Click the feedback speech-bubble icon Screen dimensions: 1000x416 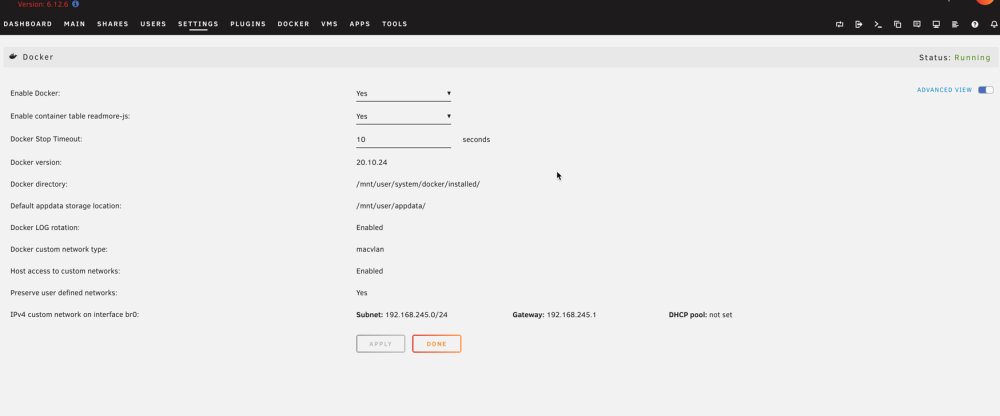[917, 24]
